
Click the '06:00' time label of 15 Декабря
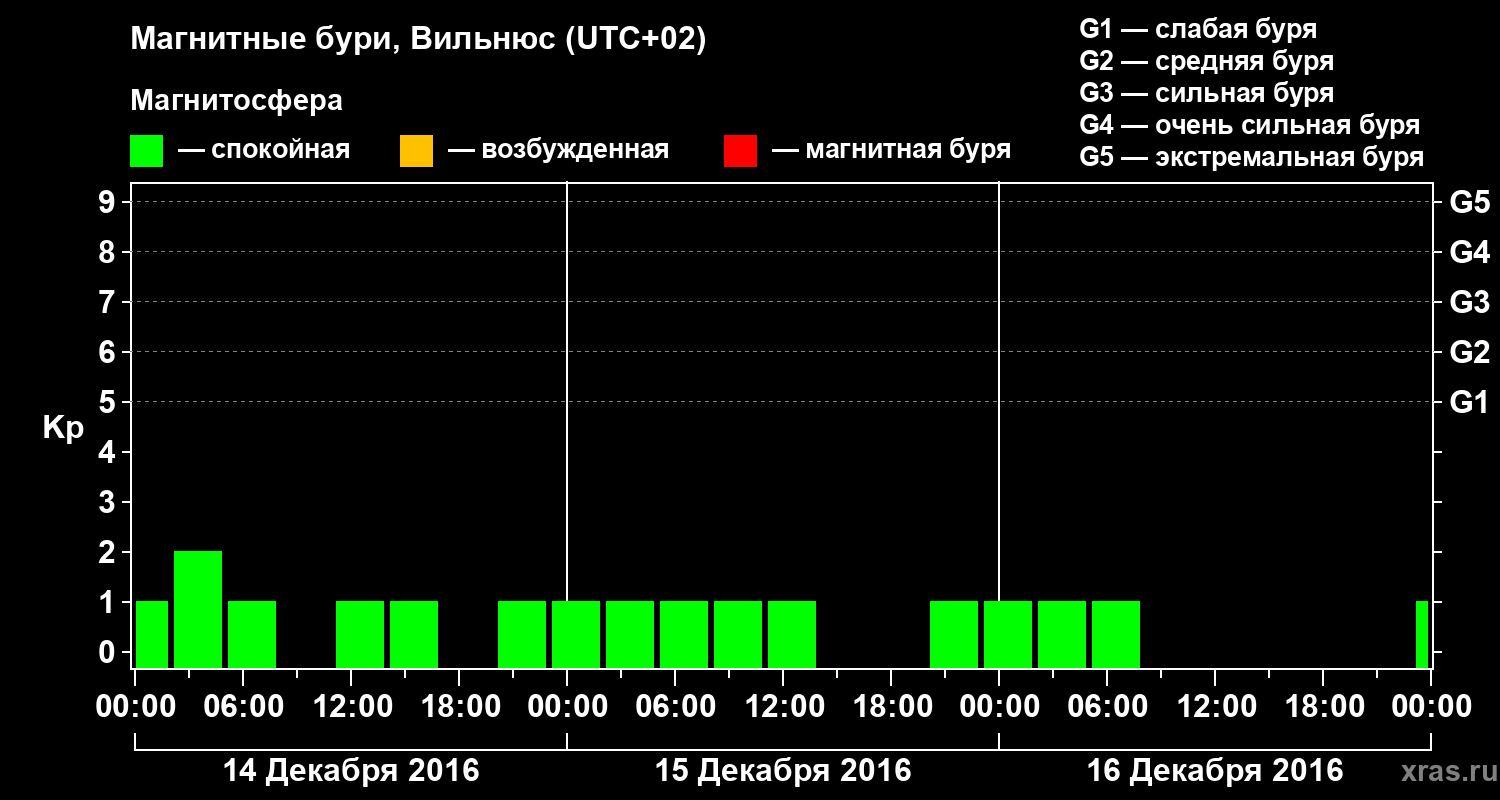point(675,706)
